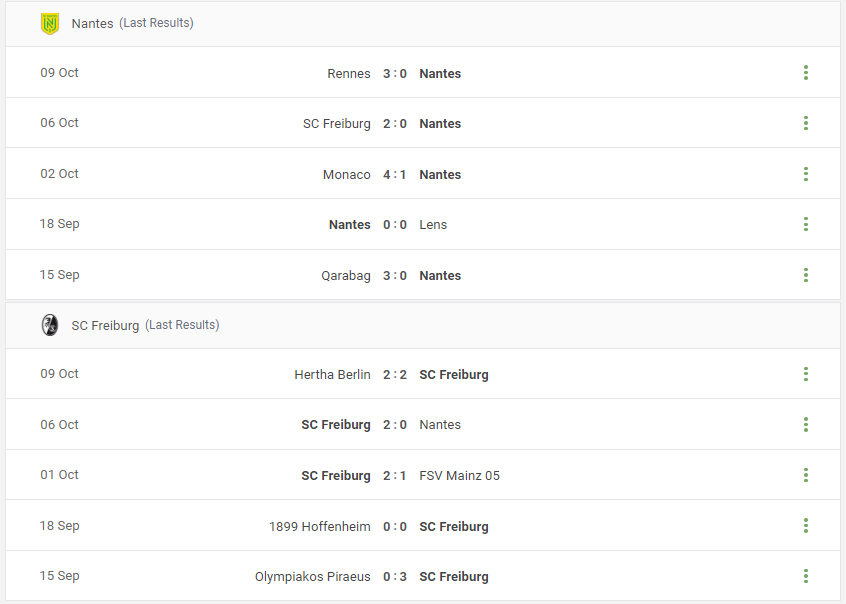Open the options menu for SC Freiburg 2:1 FSV Mainz 05
The image size is (846, 604).
806,475
